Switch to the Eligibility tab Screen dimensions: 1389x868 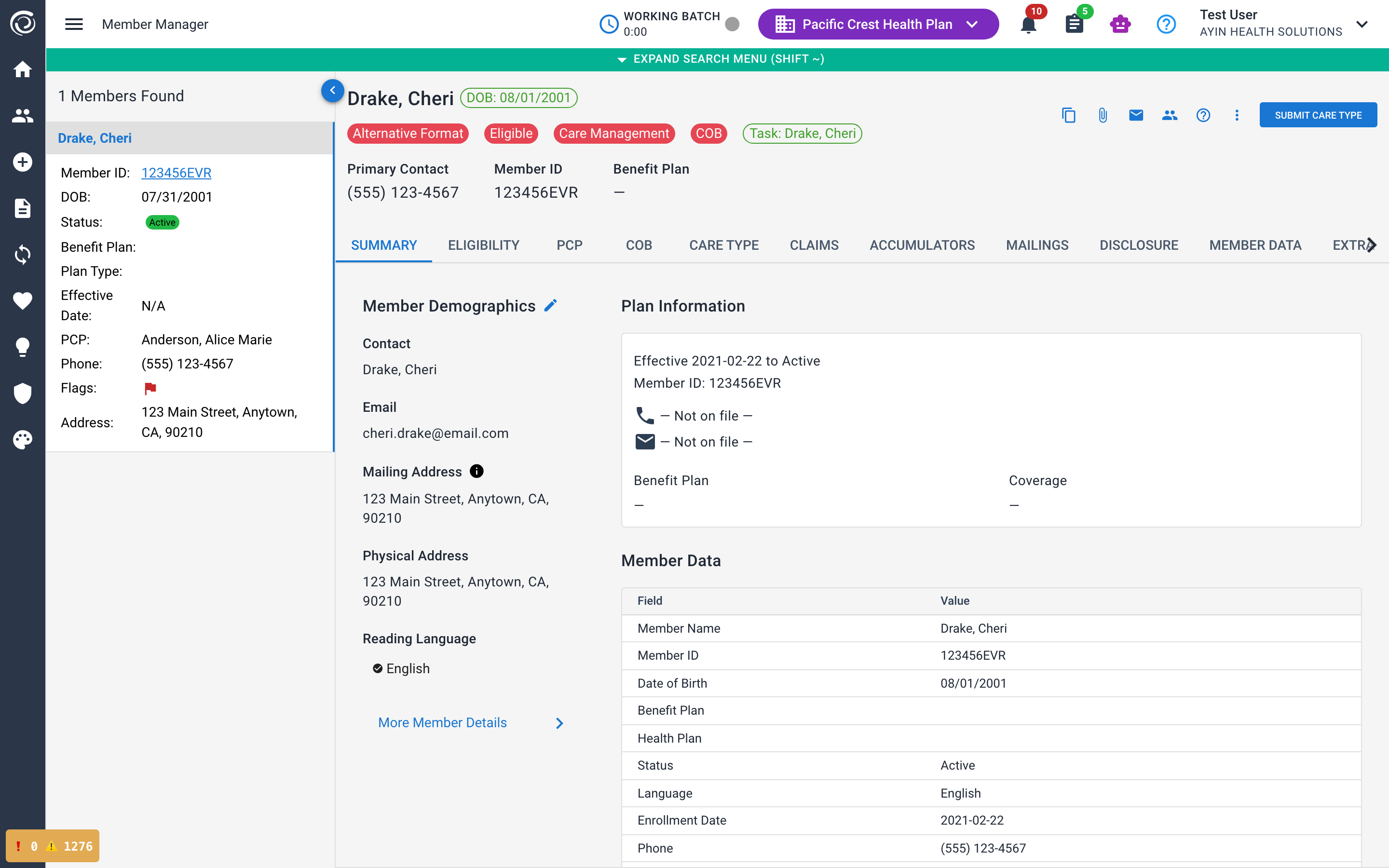[x=483, y=245]
